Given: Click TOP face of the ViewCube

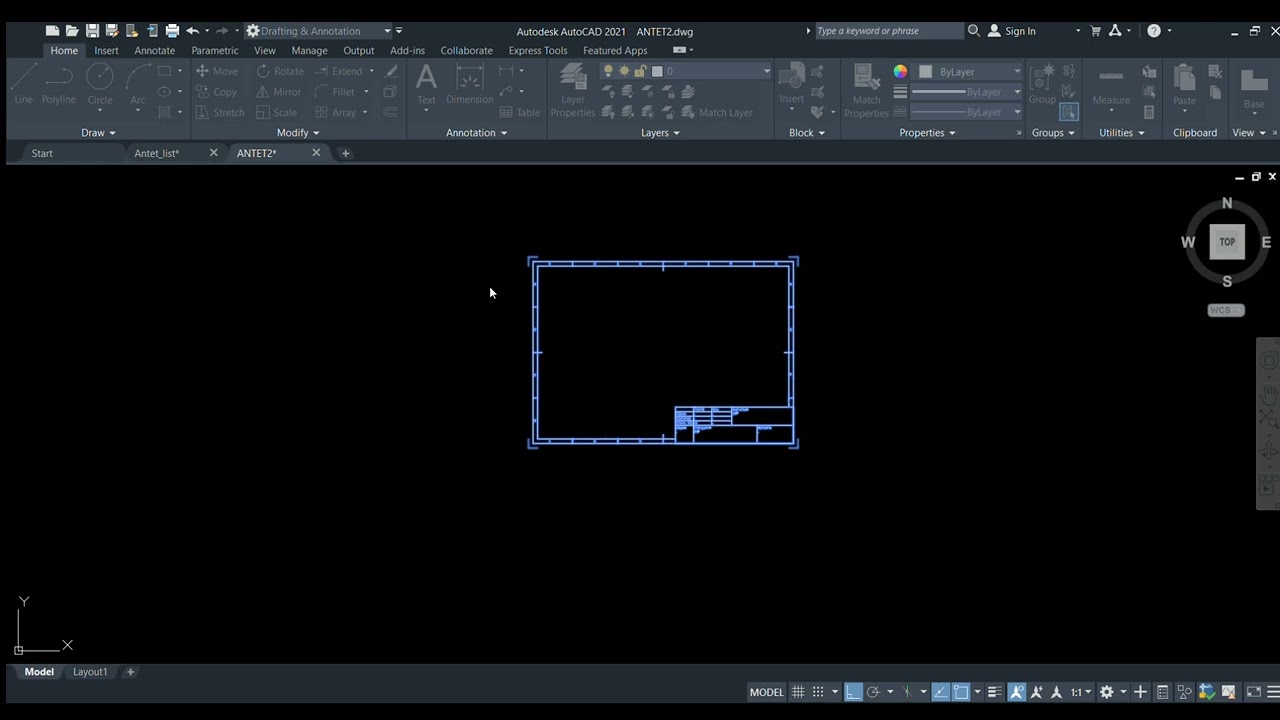Looking at the screenshot, I should pos(1227,242).
